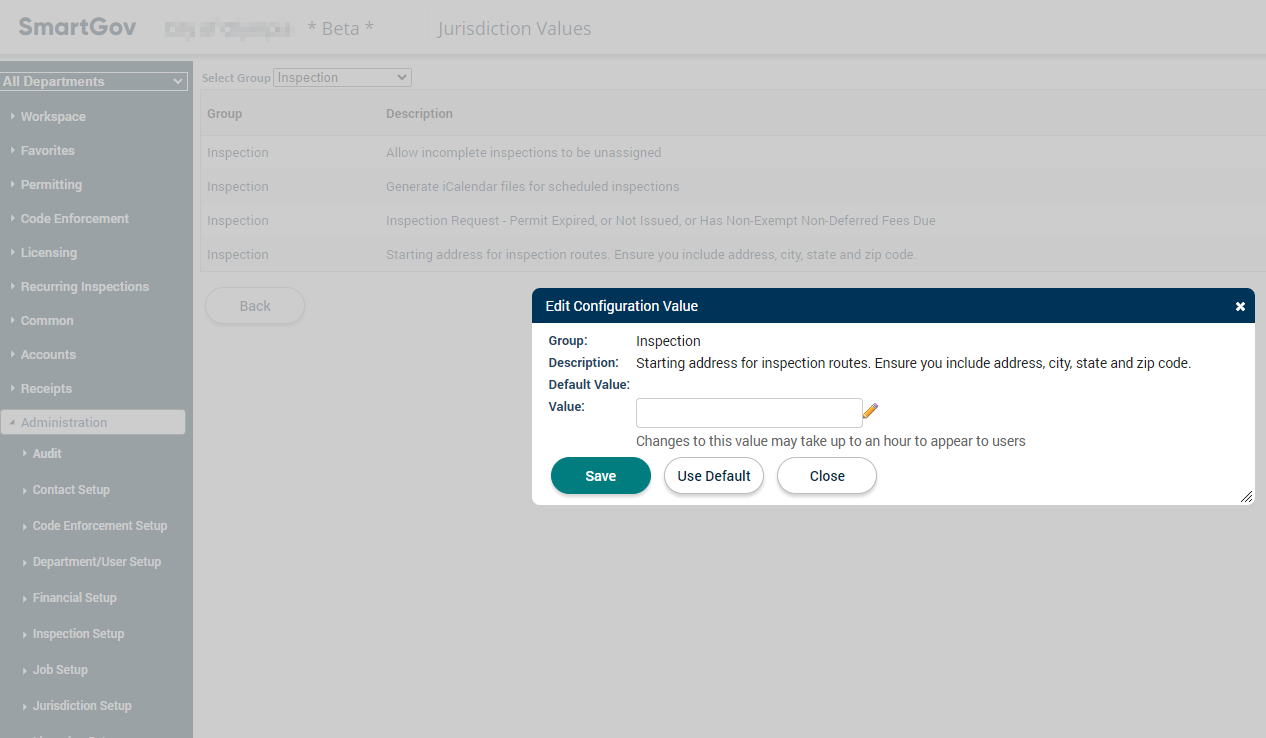Image resolution: width=1266 pixels, height=738 pixels.
Task: Expand the Permitting section
Action: pyautogui.click(x=51, y=185)
